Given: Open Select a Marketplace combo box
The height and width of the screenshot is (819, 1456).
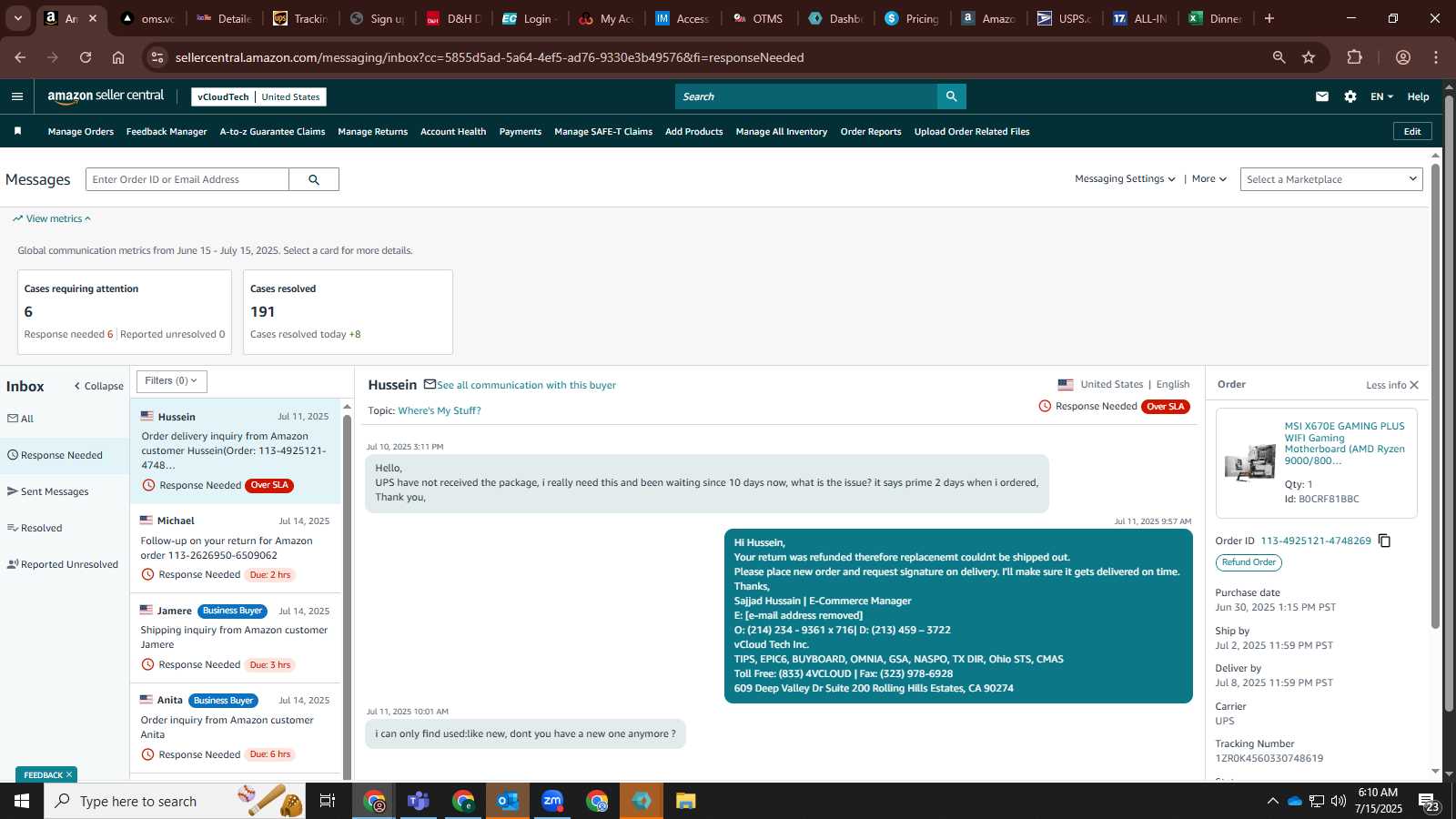Looking at the screenshot, I should tap(1331, 179).
